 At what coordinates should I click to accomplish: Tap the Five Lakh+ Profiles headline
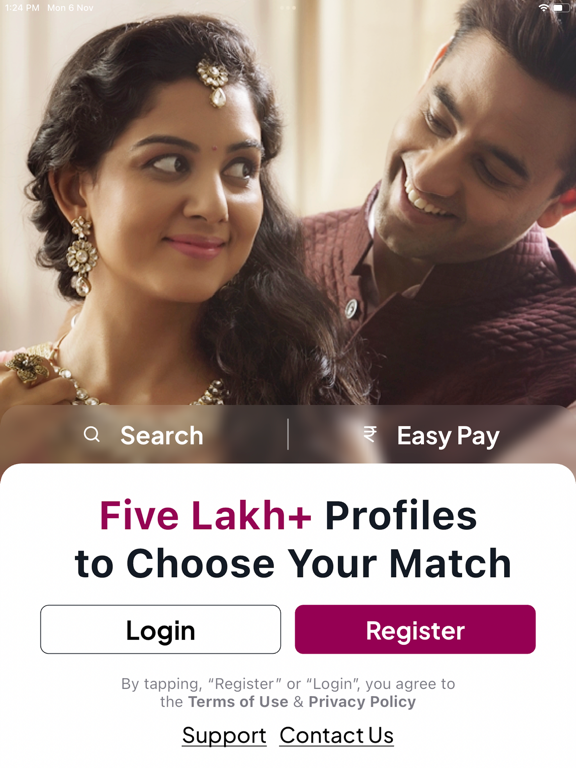pos(288,515)
